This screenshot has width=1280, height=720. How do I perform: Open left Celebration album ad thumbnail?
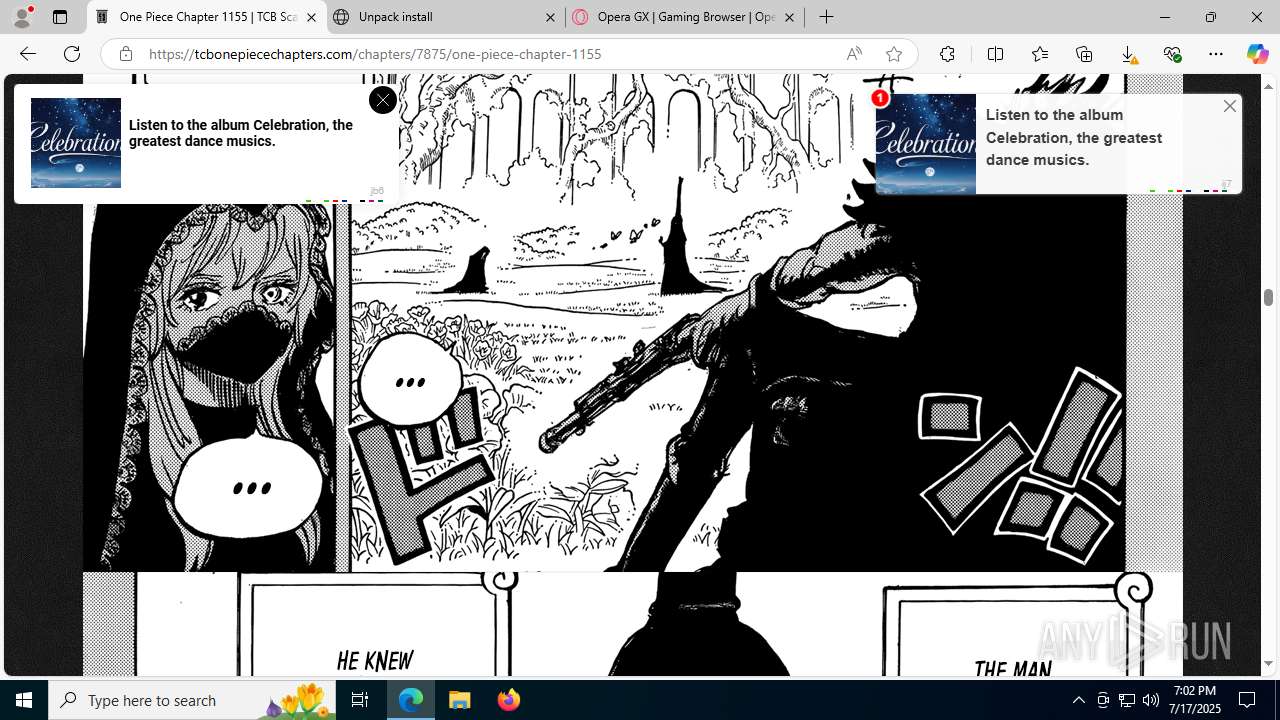coord(76,143)
